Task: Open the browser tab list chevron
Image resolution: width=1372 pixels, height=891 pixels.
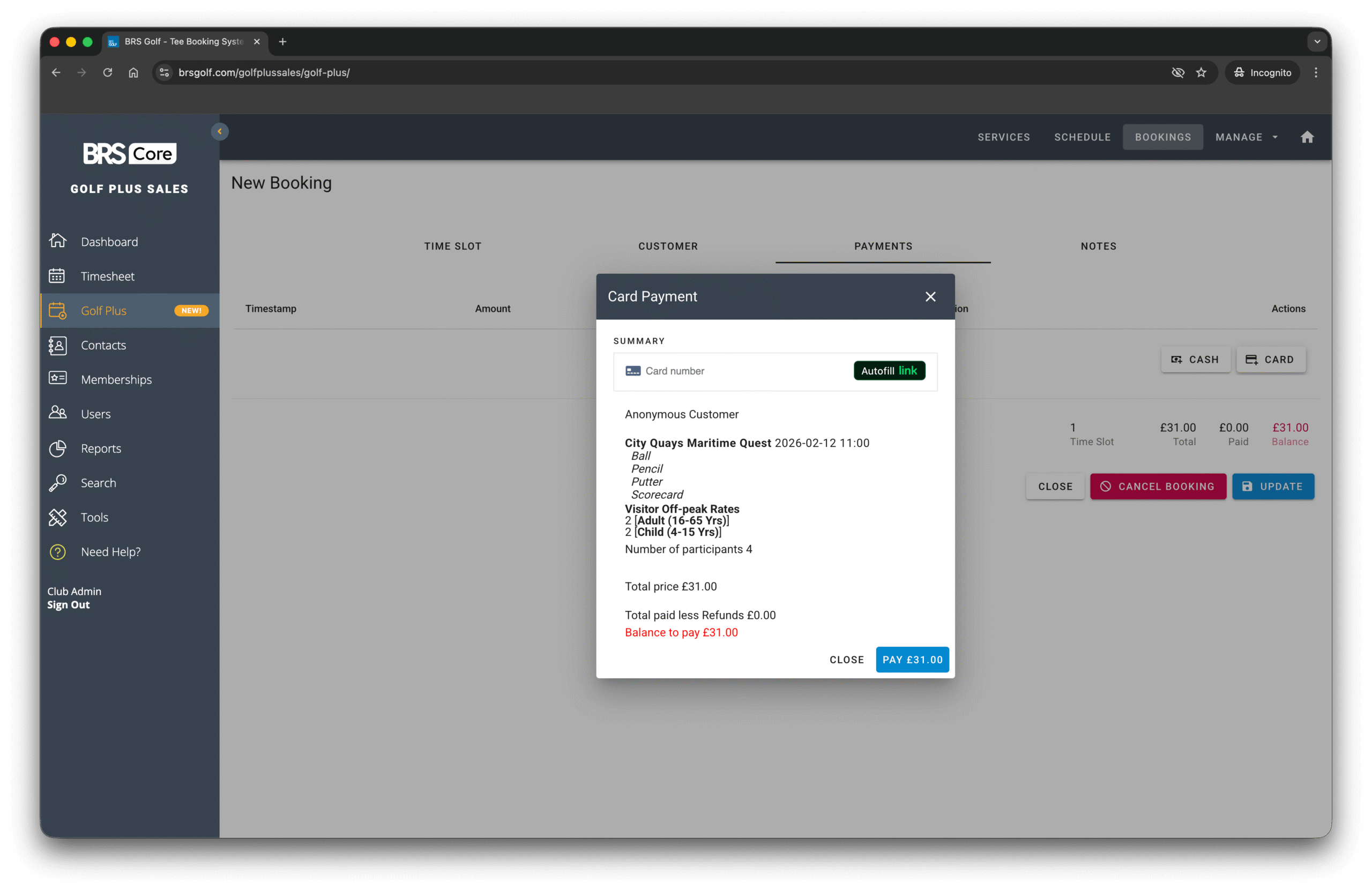Action: pos(1316,41)
